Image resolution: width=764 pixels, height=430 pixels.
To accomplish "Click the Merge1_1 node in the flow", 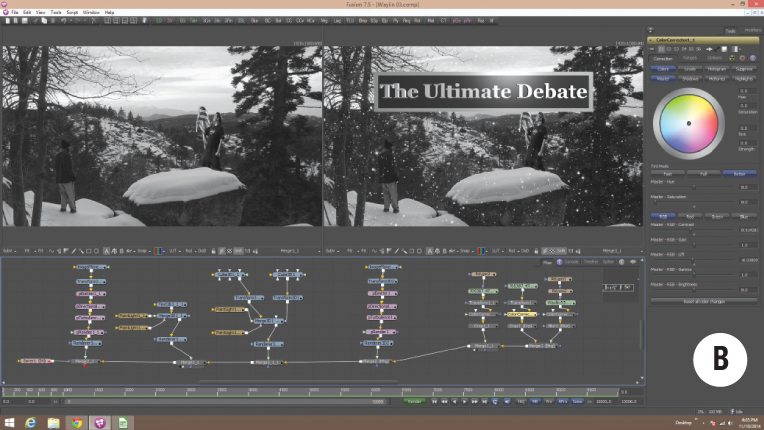I will point(484,346).
